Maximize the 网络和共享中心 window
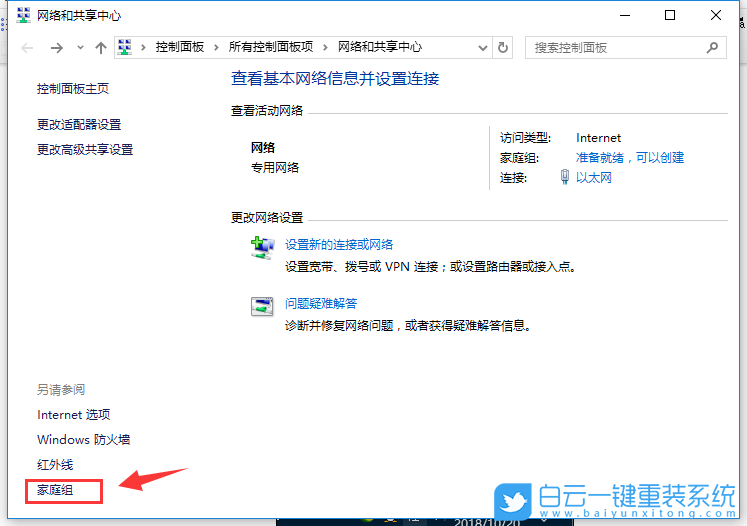747x526 pixels. (670, 15)
